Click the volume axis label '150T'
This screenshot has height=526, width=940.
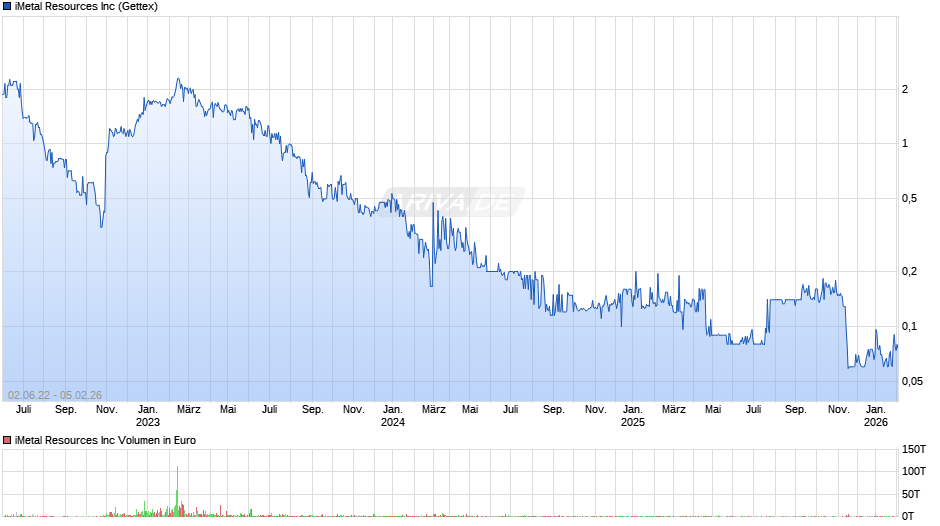pos(914,449)
